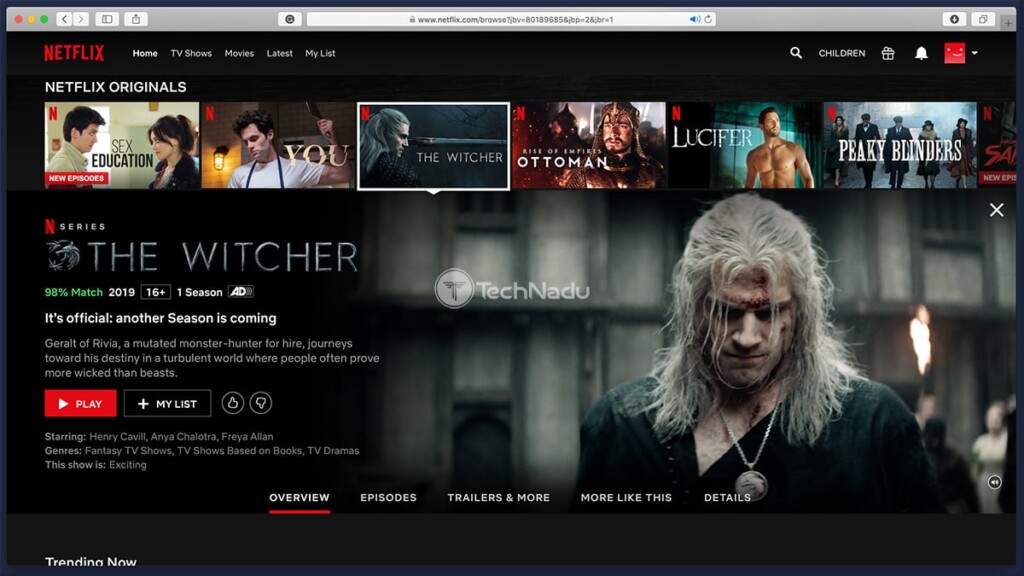
Task: Open the notifications bell
Action: point(921,53)
